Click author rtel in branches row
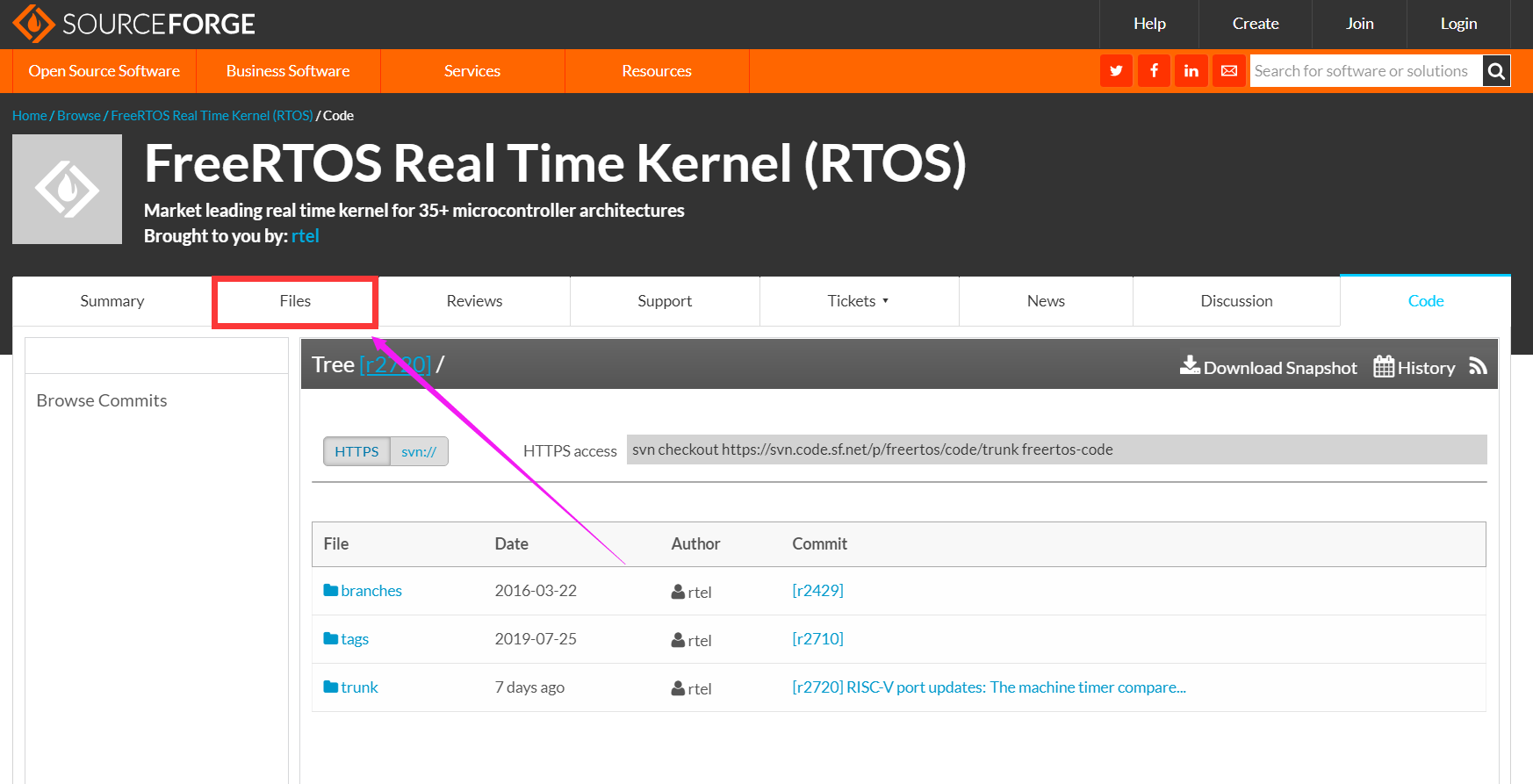 click(x=692, y=592)
